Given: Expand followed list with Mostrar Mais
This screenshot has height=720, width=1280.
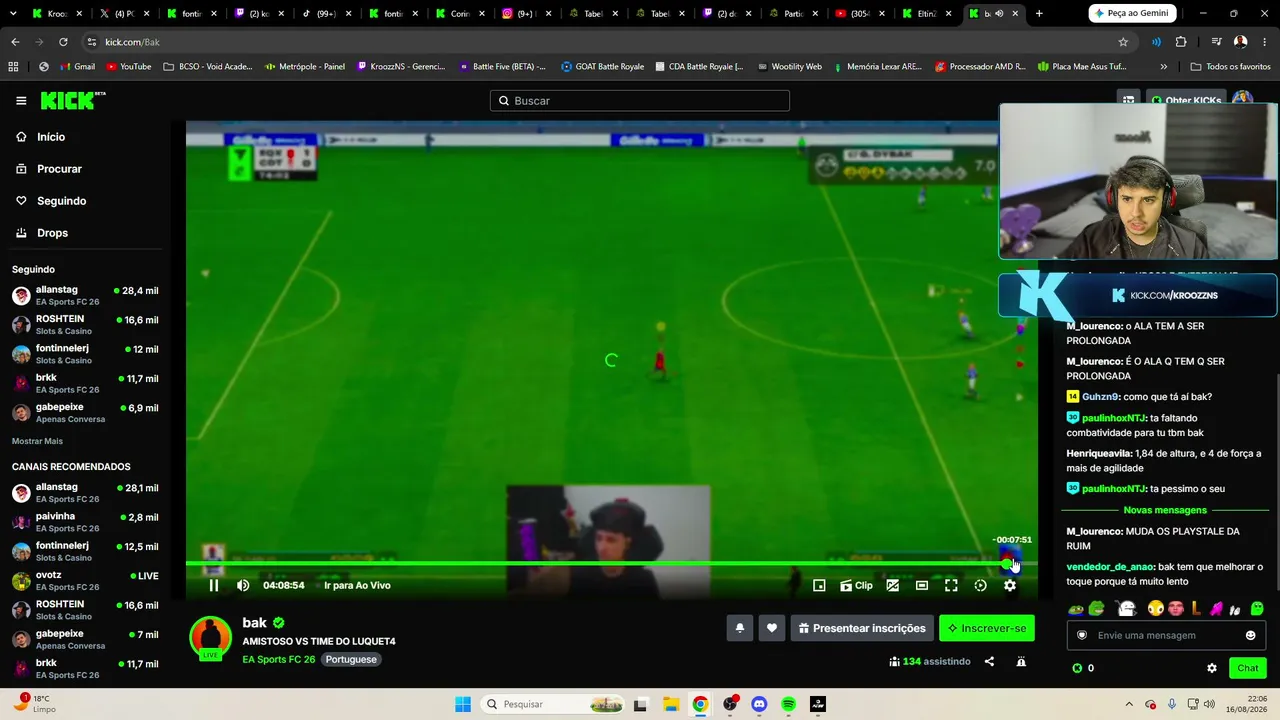Looking at the screenshot, I should tap(37, 441).
